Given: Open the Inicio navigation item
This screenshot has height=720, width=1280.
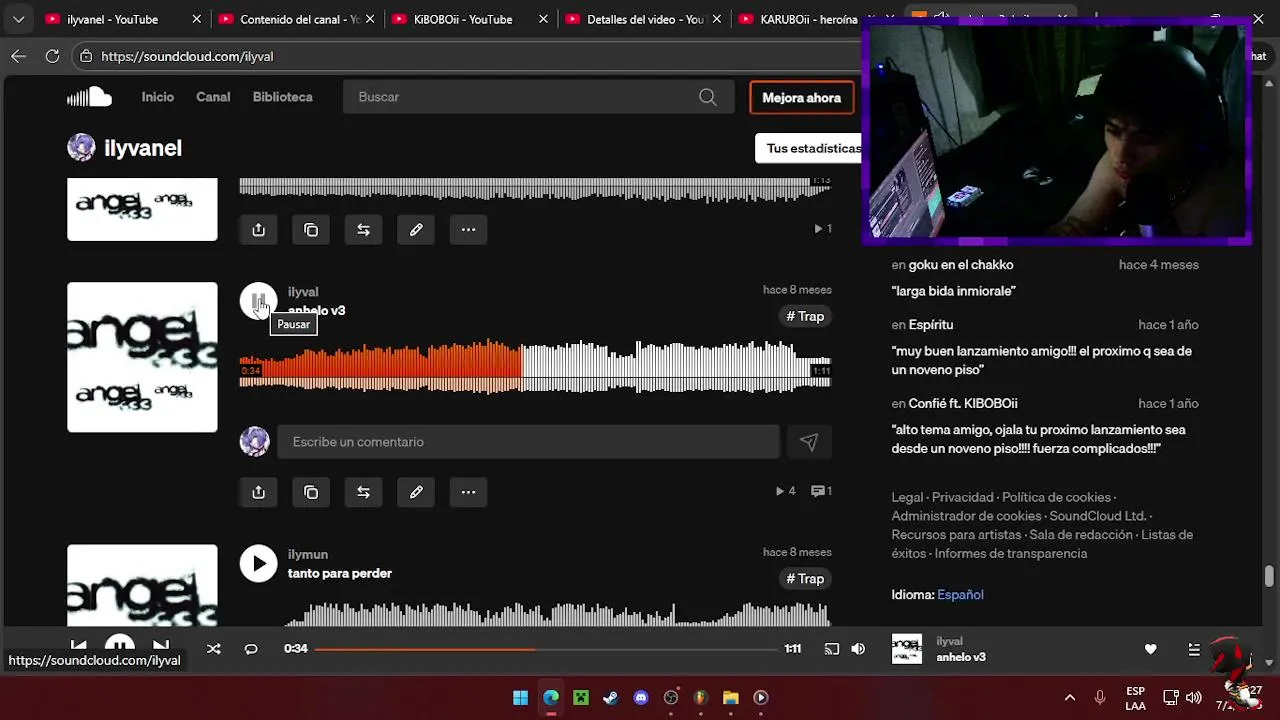Looking at the screenshot, I should click(x=158, y=97).
